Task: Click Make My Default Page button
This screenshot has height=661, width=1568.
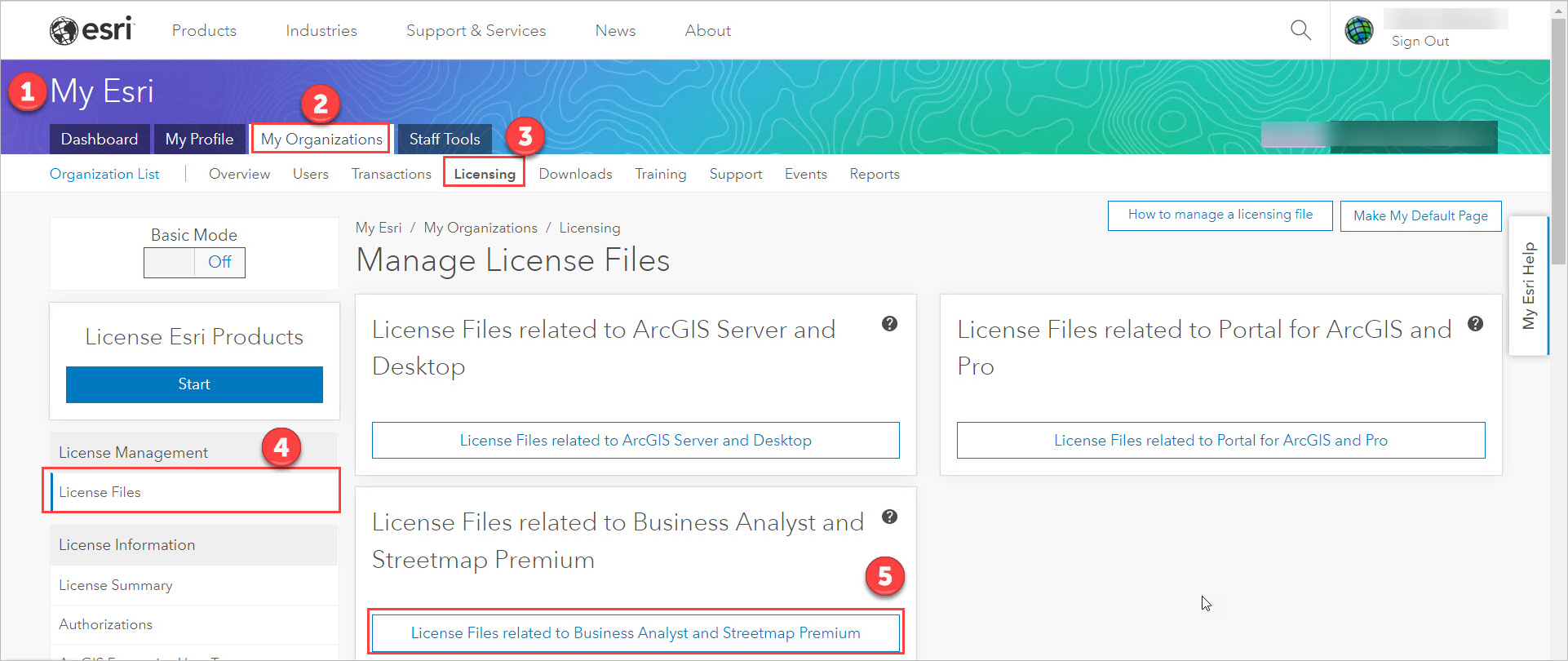Action: pos(1420,215)
